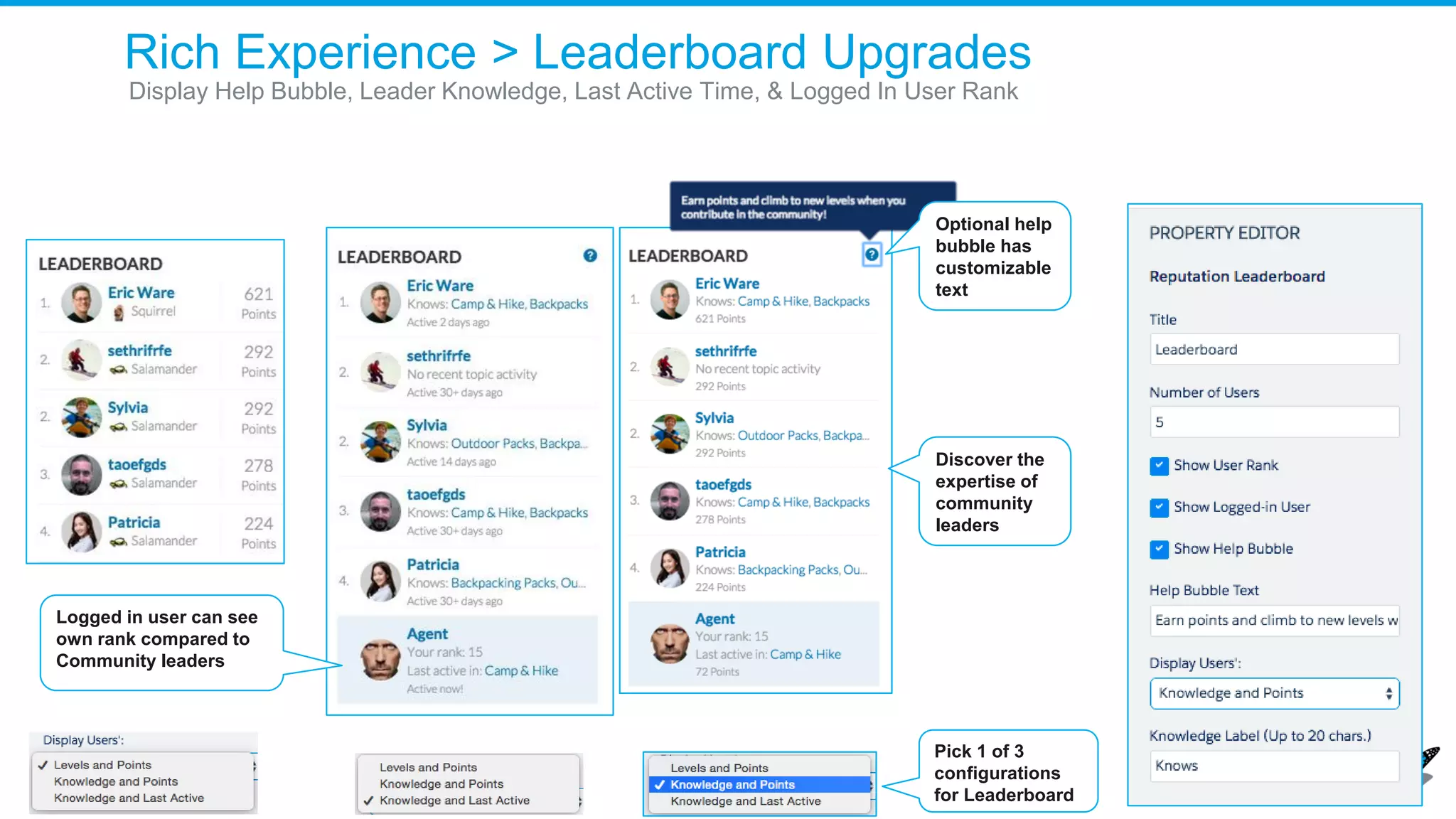Click Eric Ware's avatar in the middle leaderboard
Screen dimensions: 1456x819
[380, 303]
